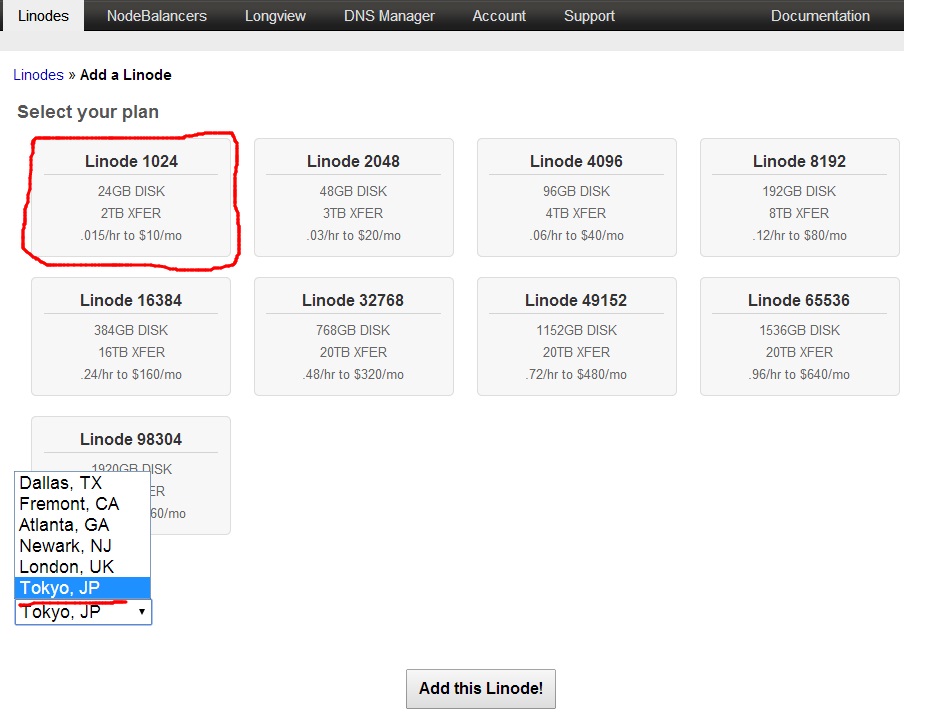Pick highlighted Tokyo, JP list option

[x=82, y=588]
